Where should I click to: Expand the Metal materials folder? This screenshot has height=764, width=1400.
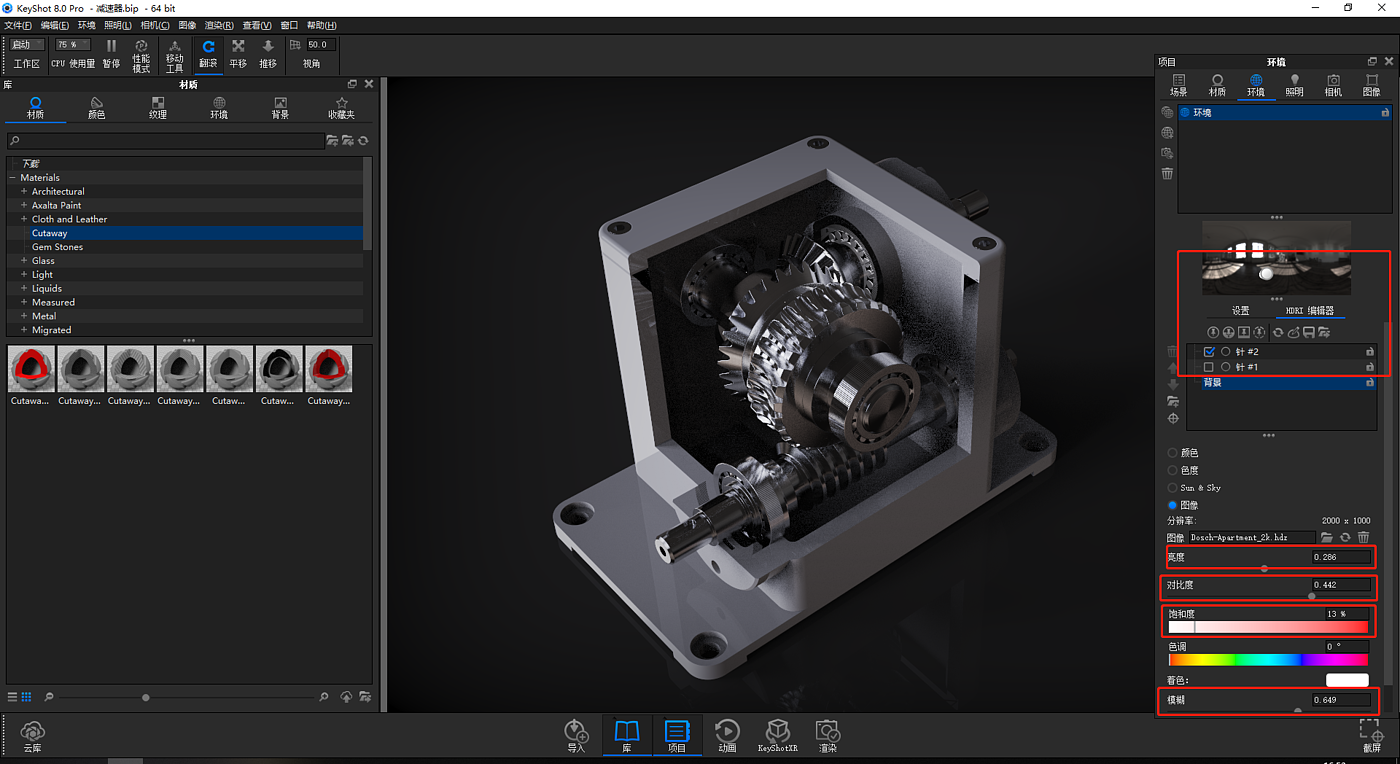[x=24, y=316]
